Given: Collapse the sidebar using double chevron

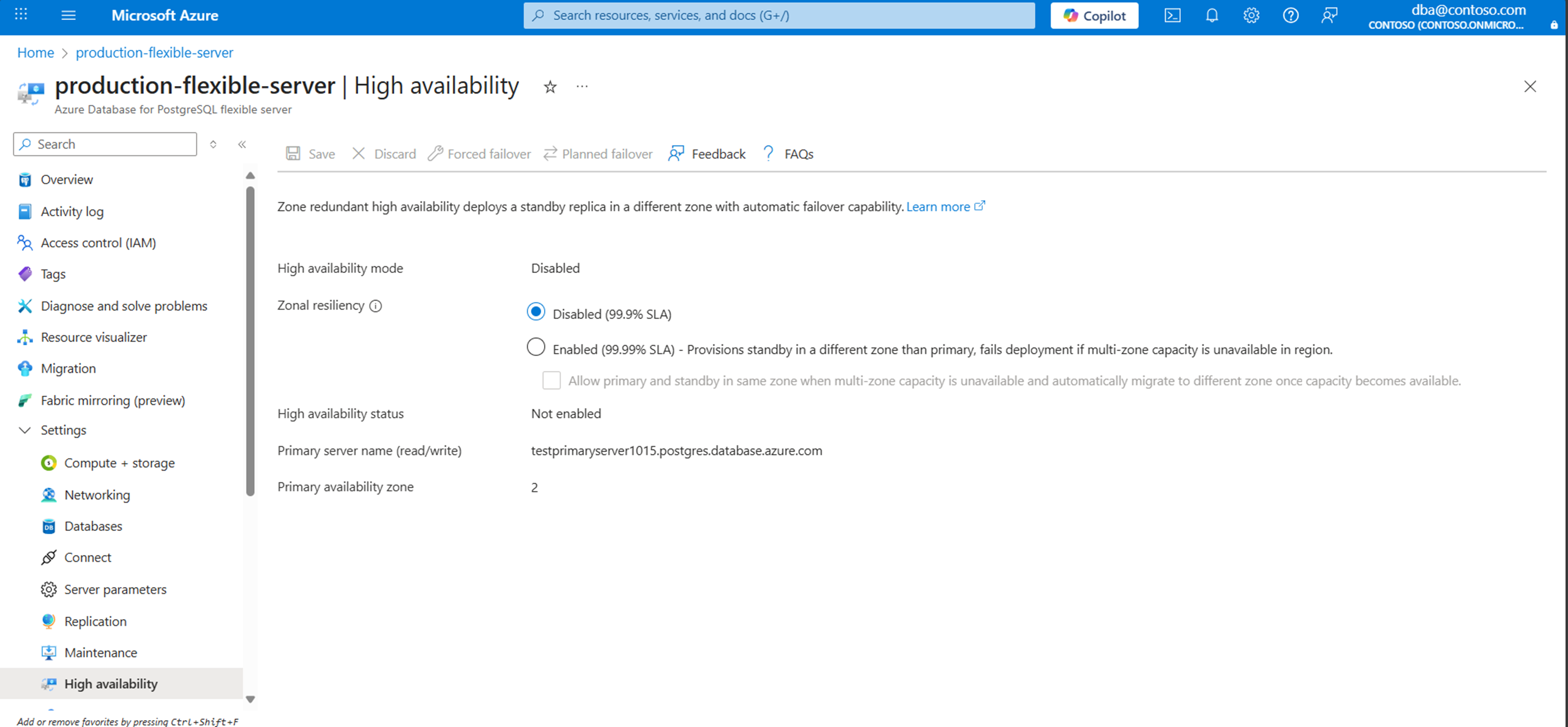Looking at the screenshot, I should [x=242, y=144].
